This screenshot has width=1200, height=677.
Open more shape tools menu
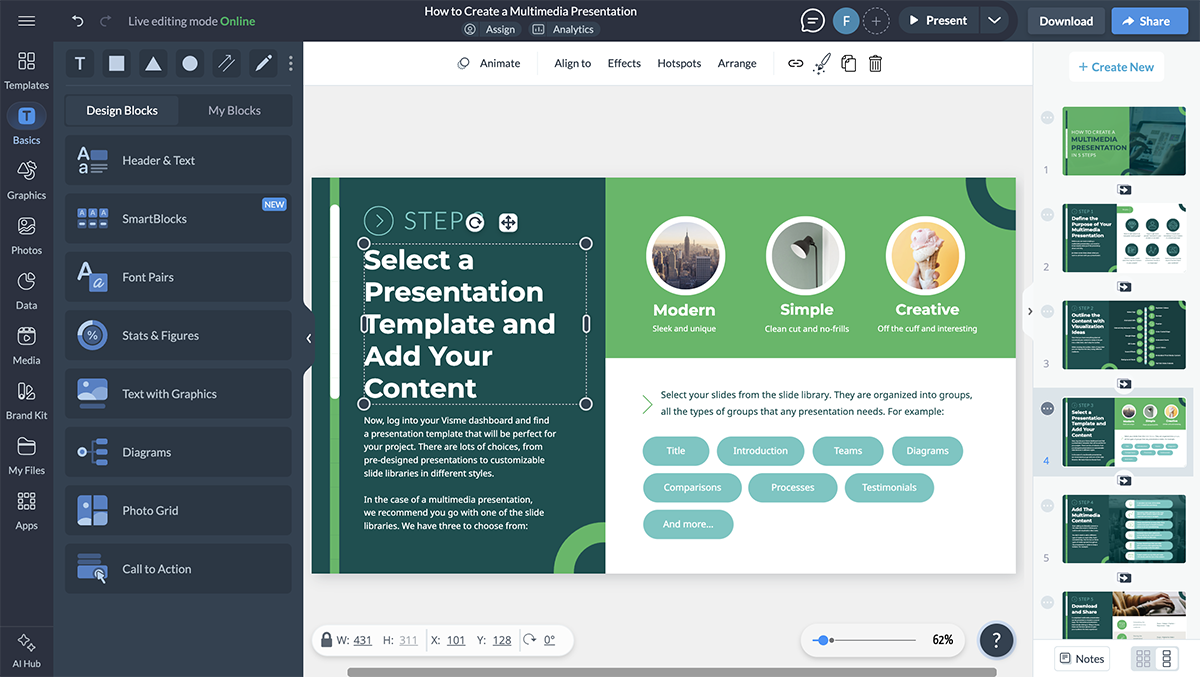291,64
